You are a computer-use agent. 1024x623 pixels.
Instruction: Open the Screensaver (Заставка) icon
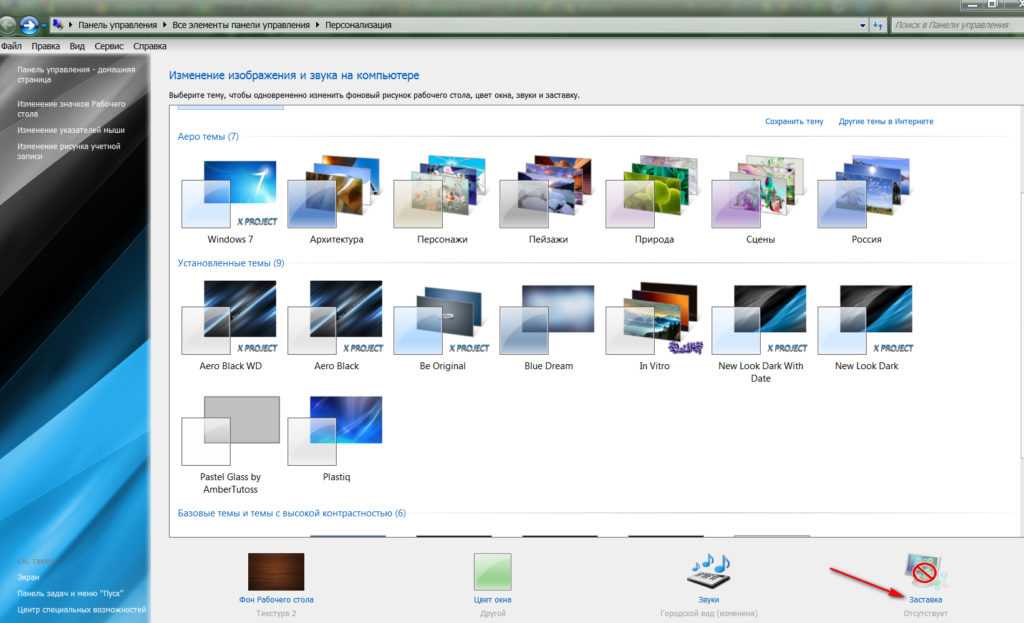(925, 572)
